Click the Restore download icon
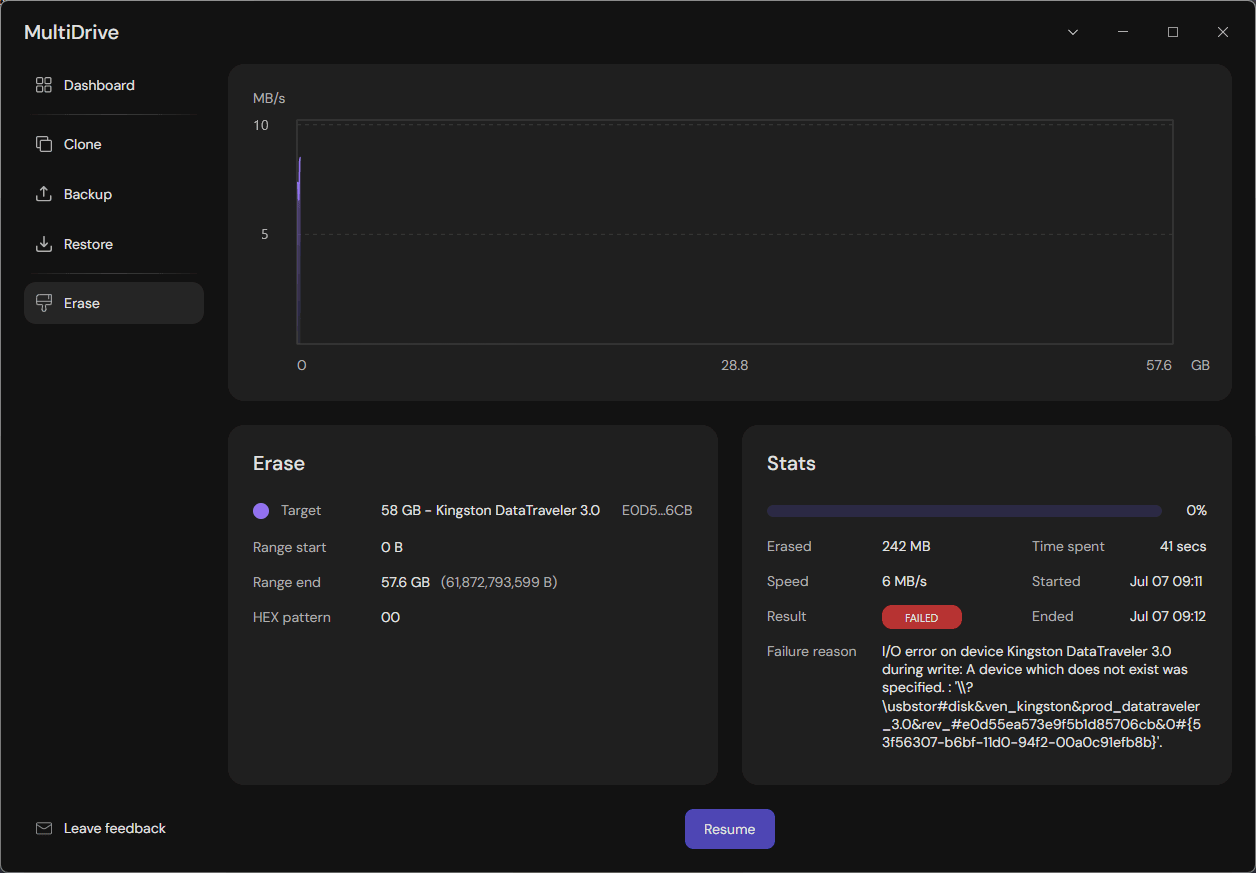Image resolution: width=1256 pixels, height=873 pixels. click(x=43, y=244)
